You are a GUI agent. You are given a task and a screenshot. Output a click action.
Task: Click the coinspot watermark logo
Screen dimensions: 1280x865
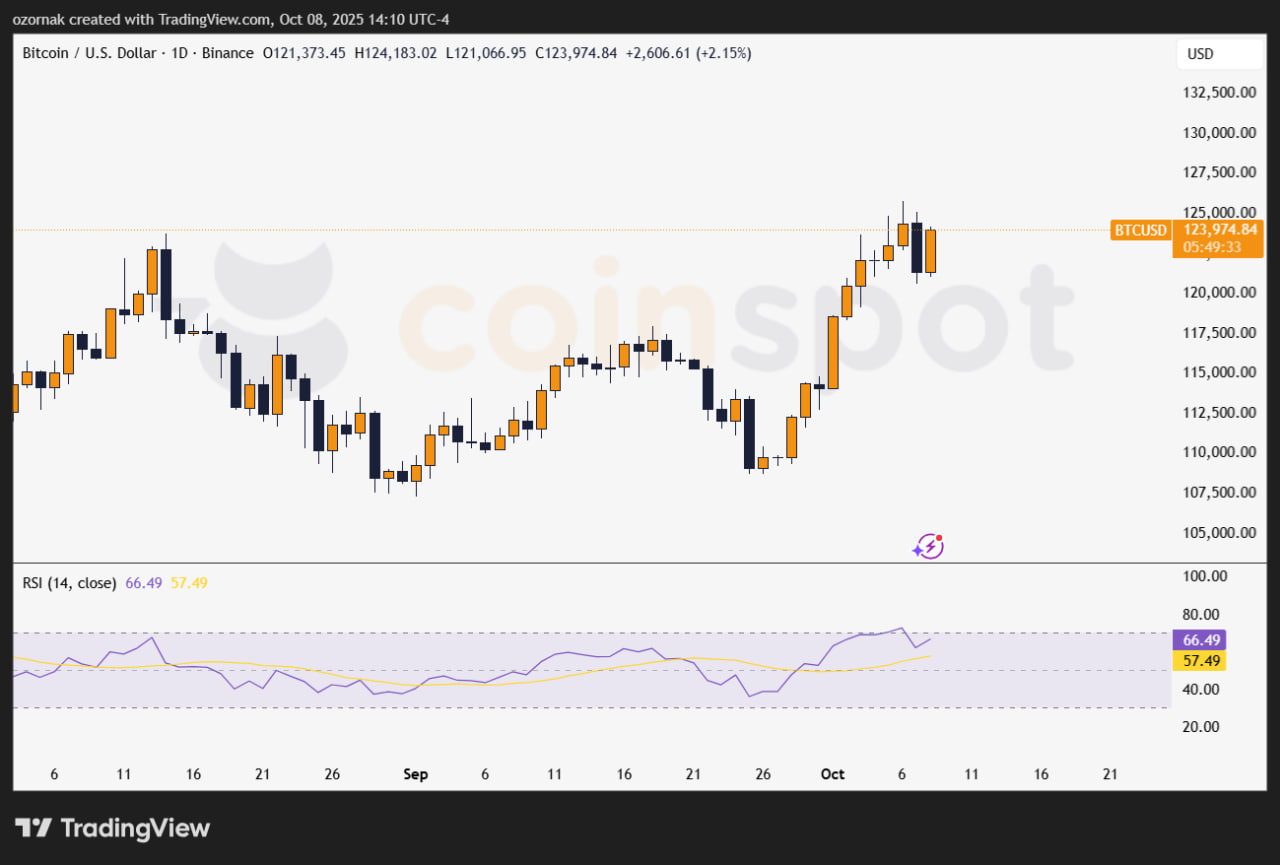(x=640, y=310)
